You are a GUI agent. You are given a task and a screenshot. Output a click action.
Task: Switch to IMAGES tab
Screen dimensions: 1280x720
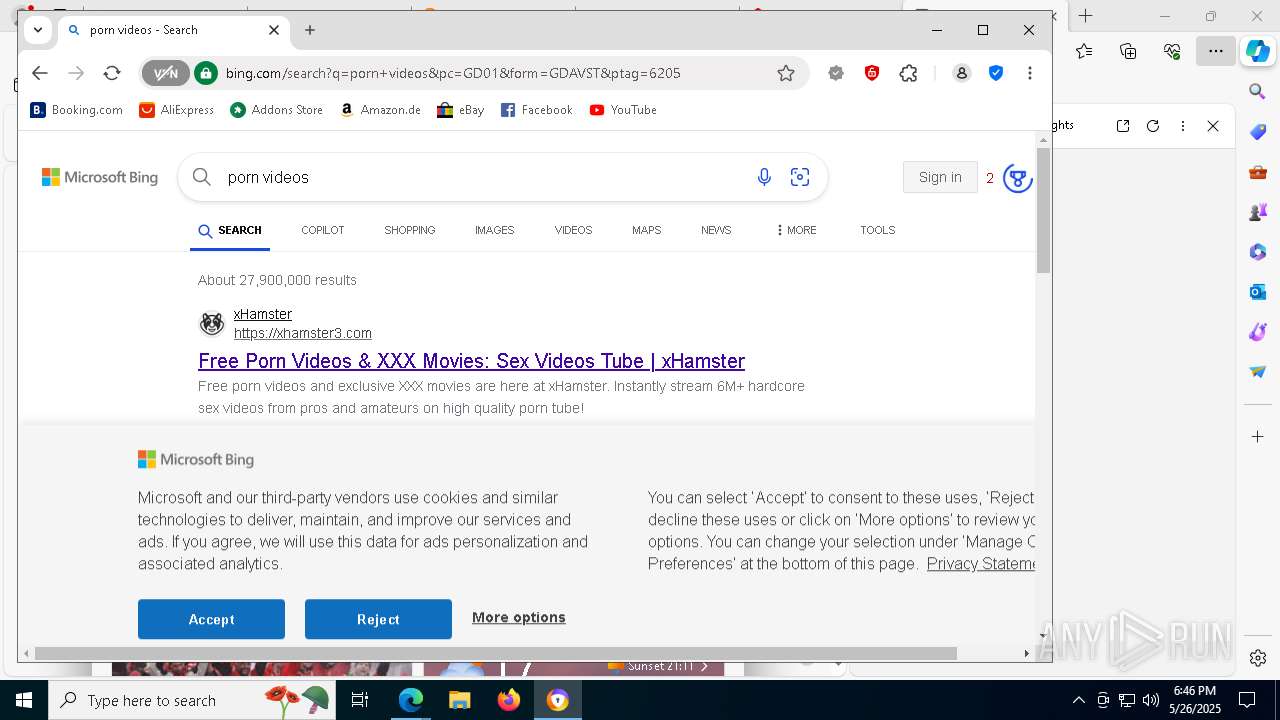[494, 230]
